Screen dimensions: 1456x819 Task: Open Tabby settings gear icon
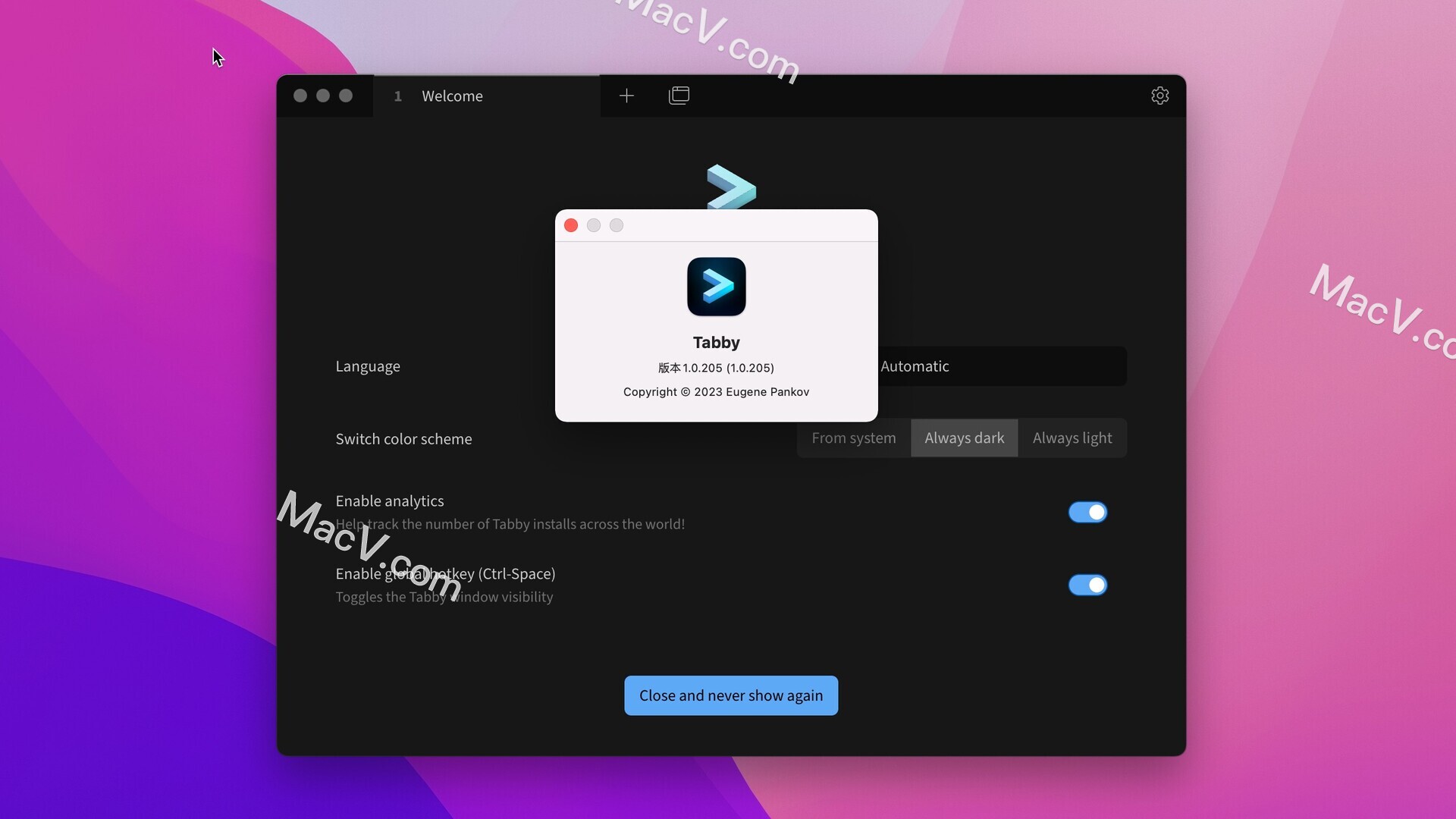pyautogui.click(x=1159, y=96)
